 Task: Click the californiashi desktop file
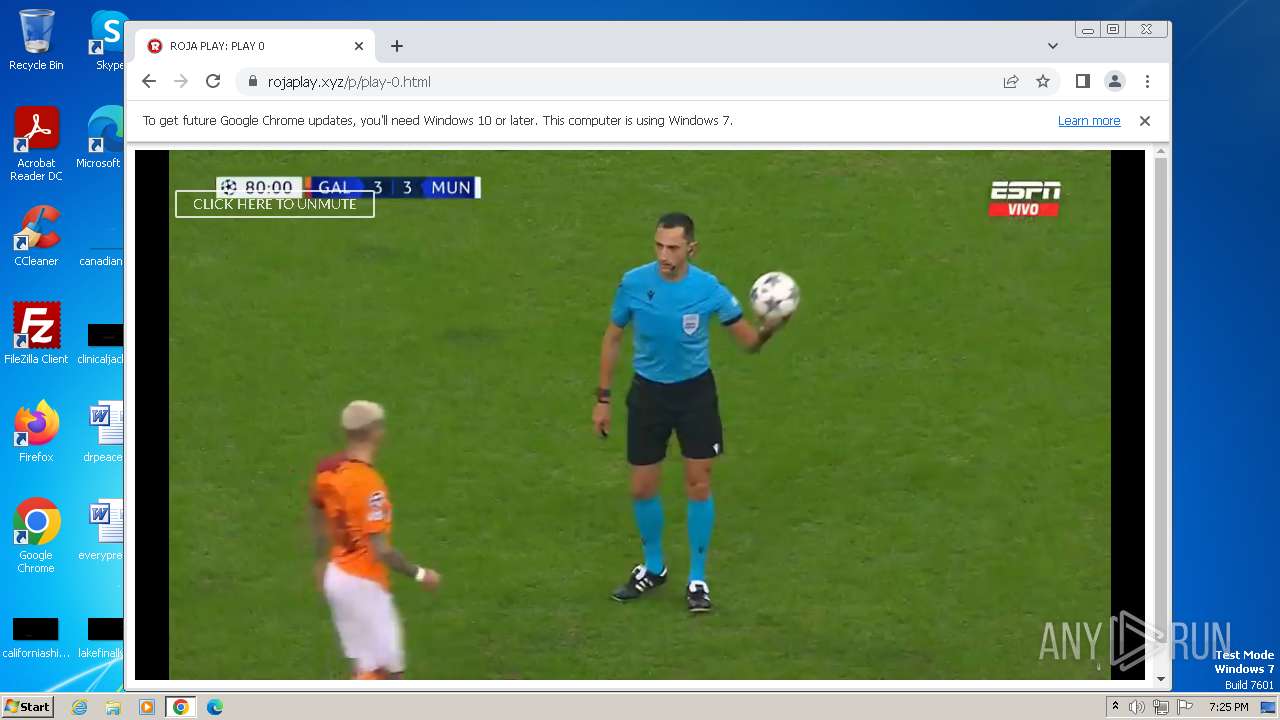[36, 638]
